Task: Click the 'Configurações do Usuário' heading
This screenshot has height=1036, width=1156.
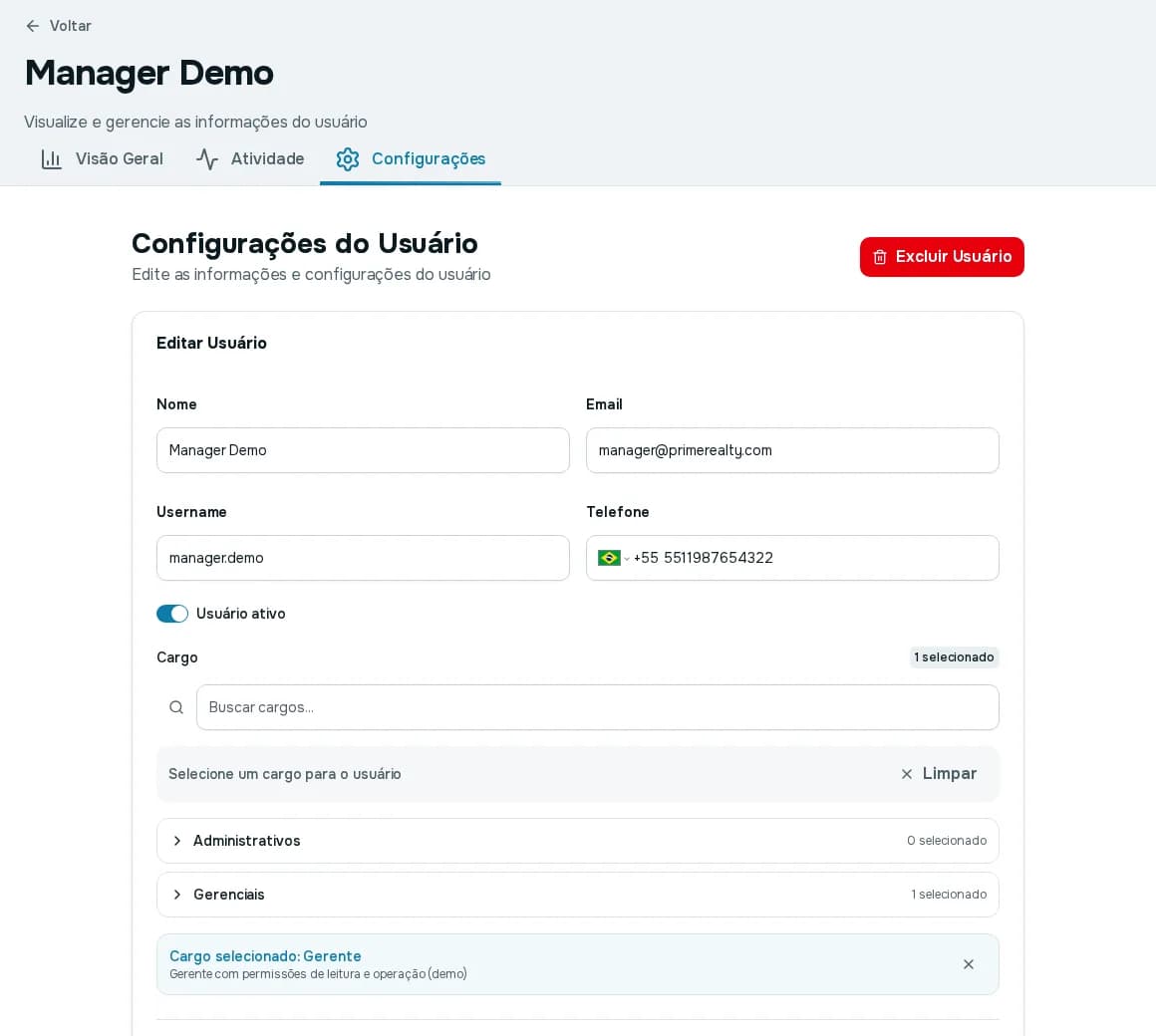Action: pyautogui.click(x=305, y=243)
